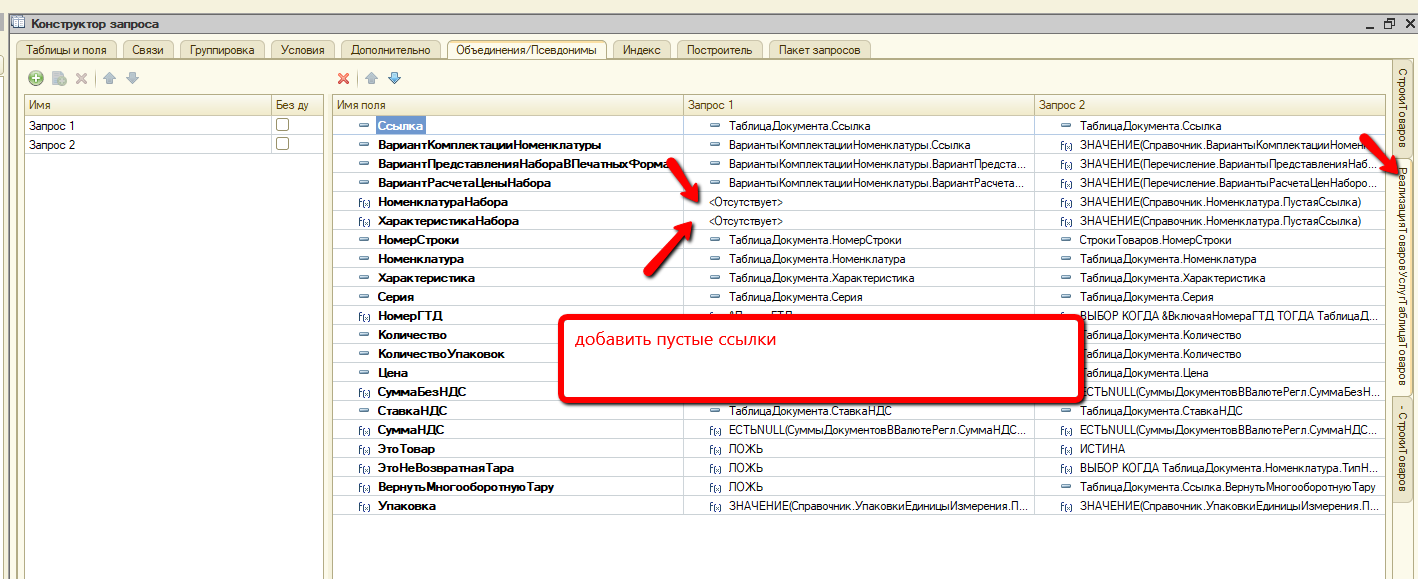Move selected field up with blue arrow
Screen dimensions: 1418x579
[371, 78]
